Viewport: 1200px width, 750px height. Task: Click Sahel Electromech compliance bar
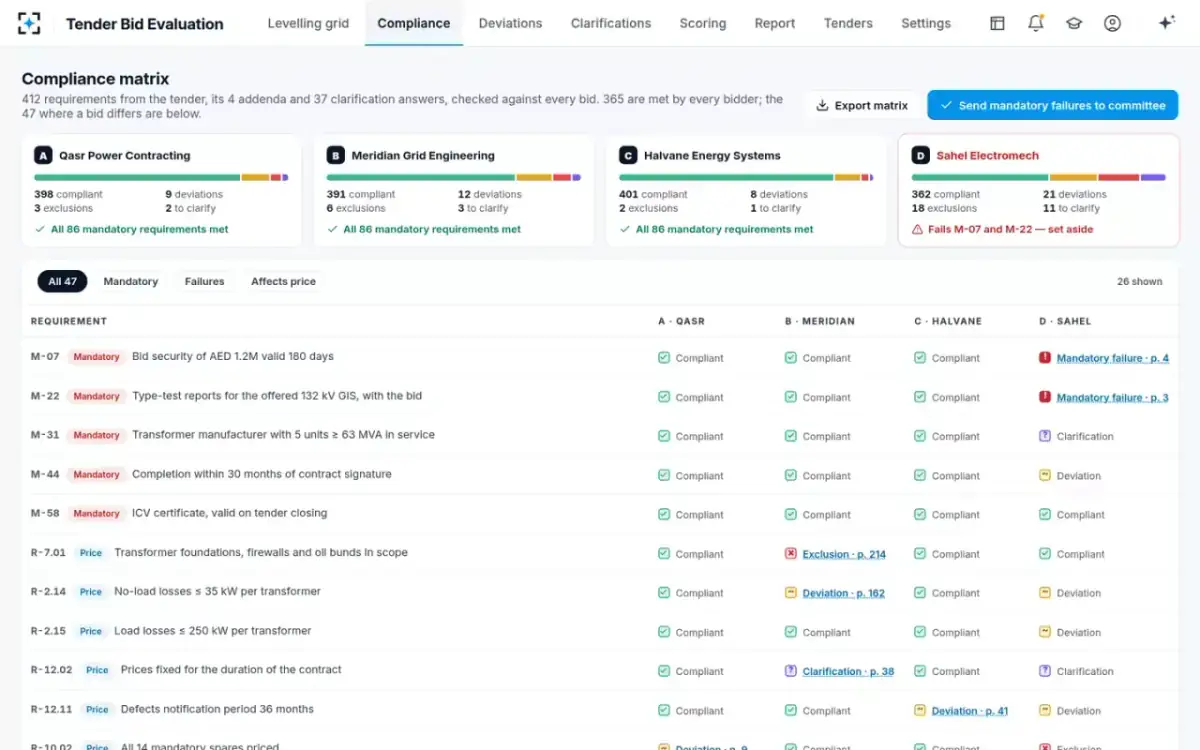1039,177
